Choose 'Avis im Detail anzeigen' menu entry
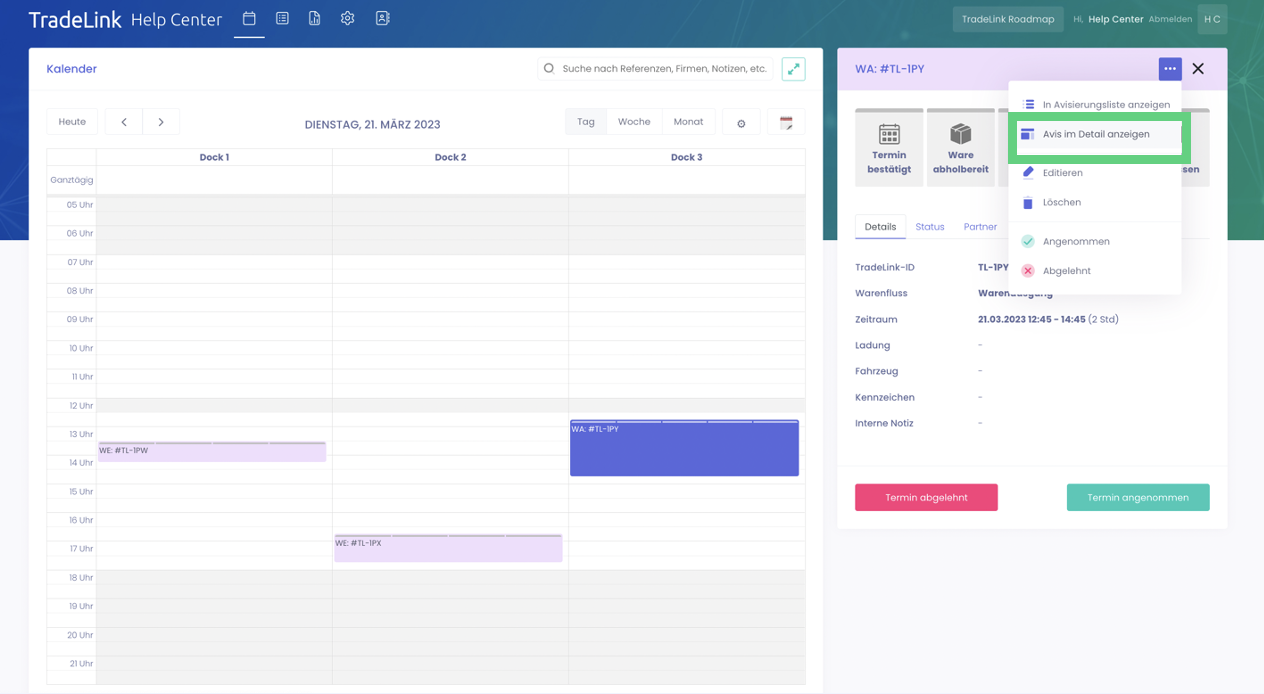1264x694 pixels. tap(1096, 134)
